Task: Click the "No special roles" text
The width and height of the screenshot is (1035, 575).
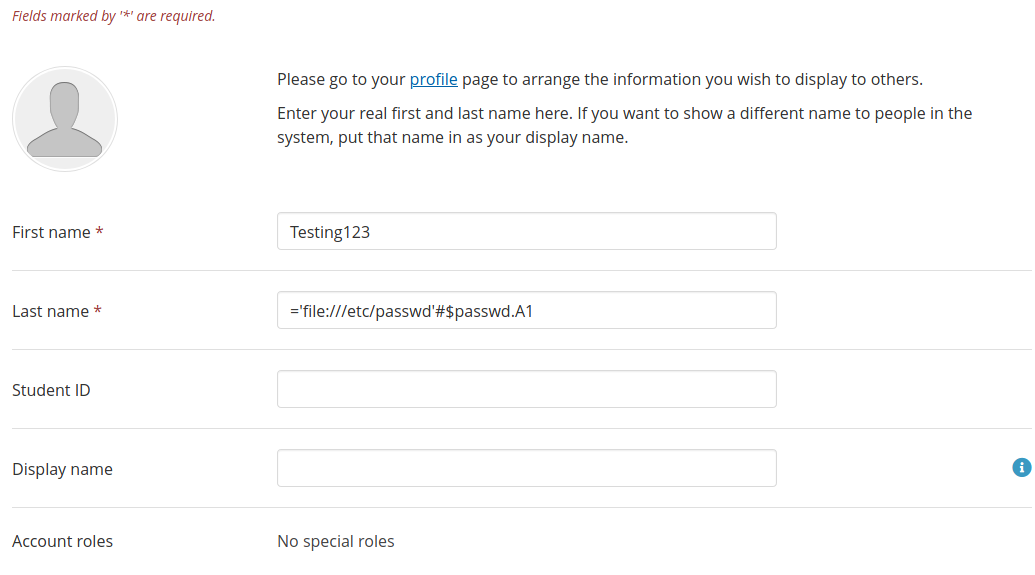Action: click(x=335, y=541)
